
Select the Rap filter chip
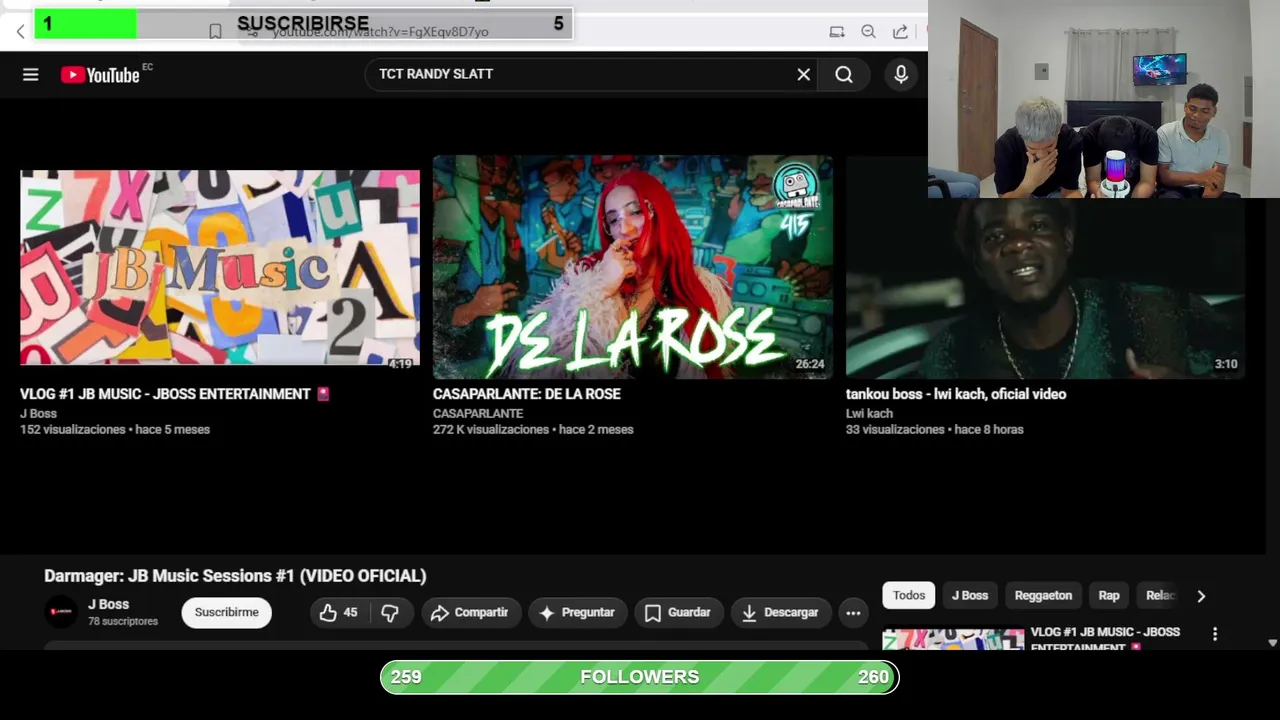click(1109, 595)
